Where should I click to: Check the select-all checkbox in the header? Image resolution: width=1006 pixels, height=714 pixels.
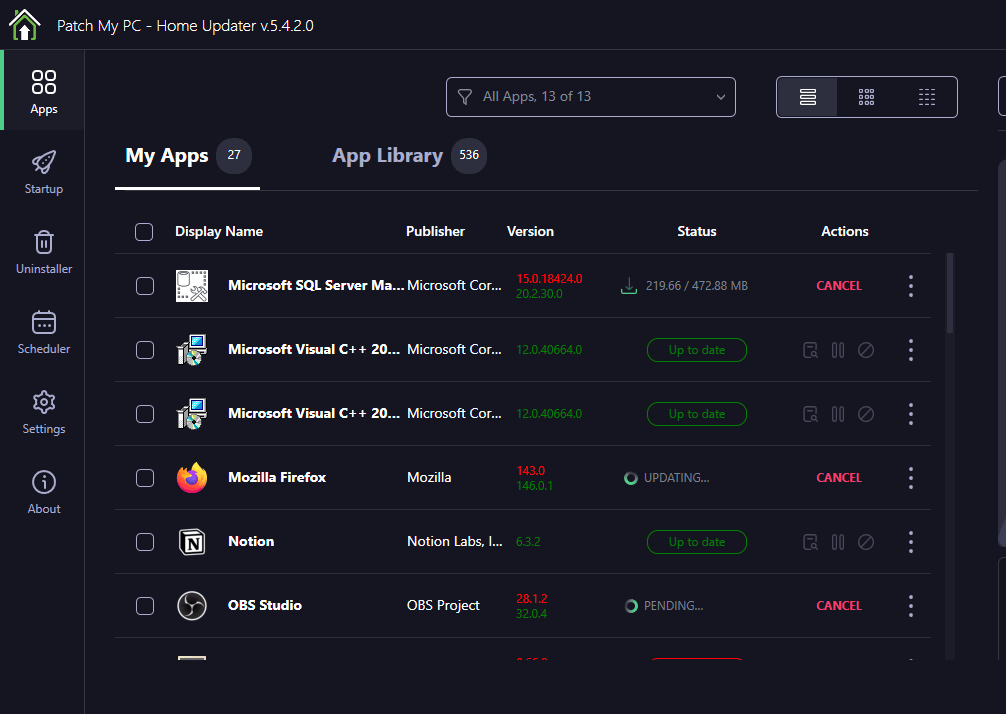click(144, 231)
